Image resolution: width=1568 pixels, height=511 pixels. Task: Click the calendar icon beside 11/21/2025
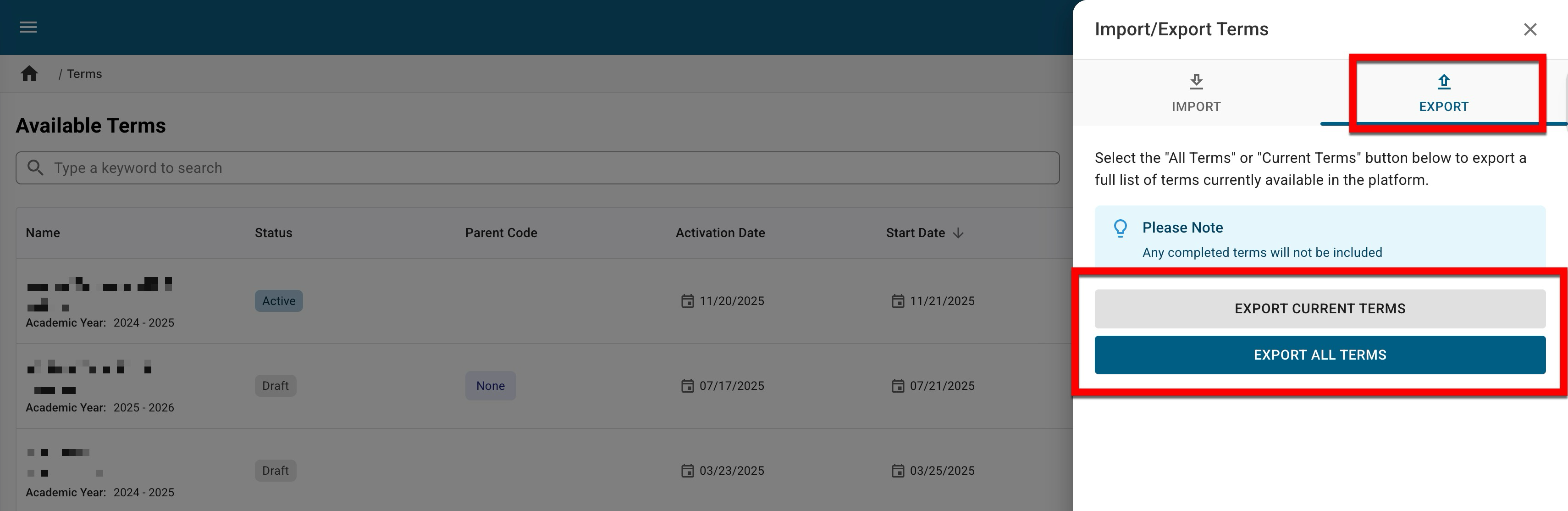(x=898, y=301)
